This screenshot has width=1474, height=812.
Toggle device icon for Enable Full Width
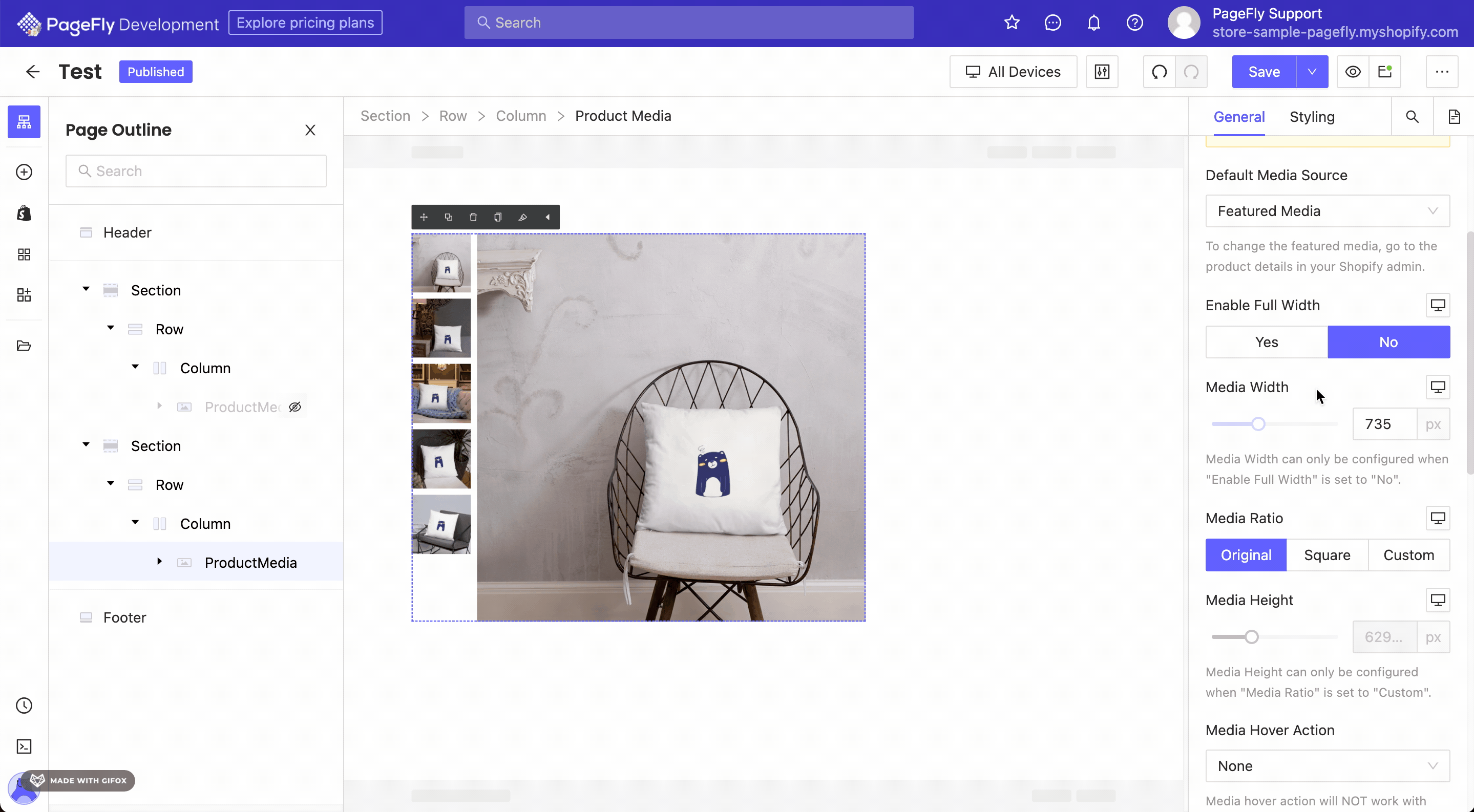click(x=1438, y=305)
